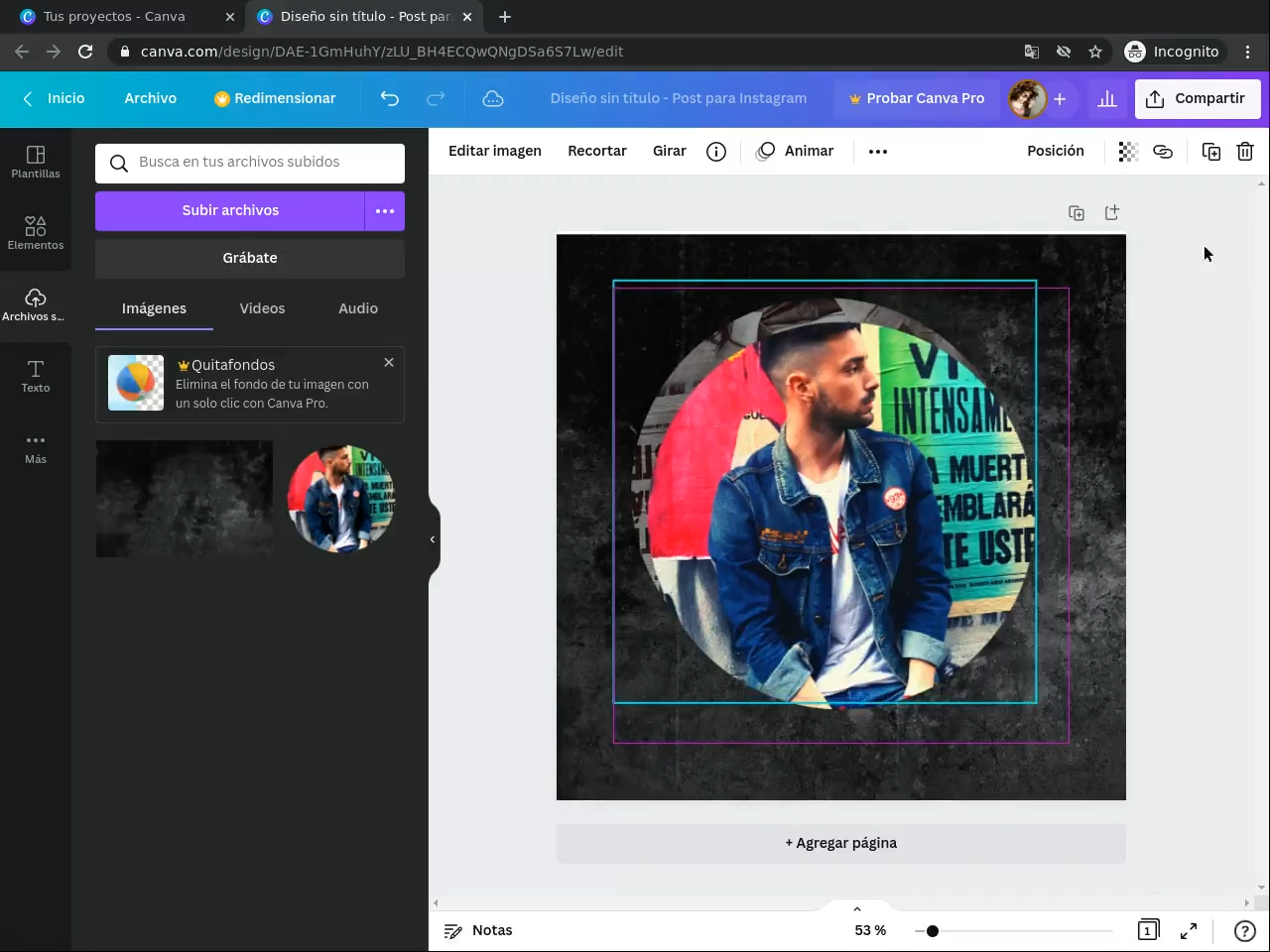Click the browser address bar

[566, 52]
